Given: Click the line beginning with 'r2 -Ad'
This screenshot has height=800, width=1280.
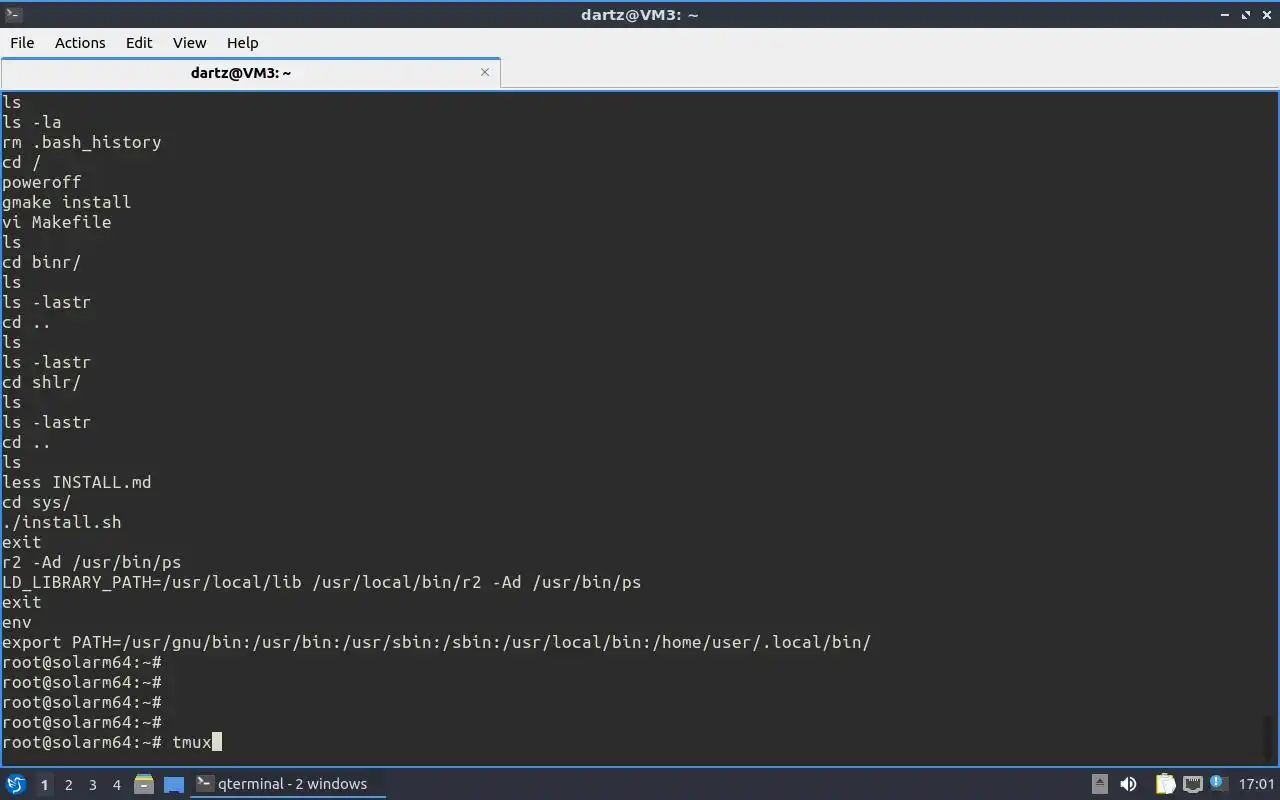Looking at the screenshot, I should 91,562.
